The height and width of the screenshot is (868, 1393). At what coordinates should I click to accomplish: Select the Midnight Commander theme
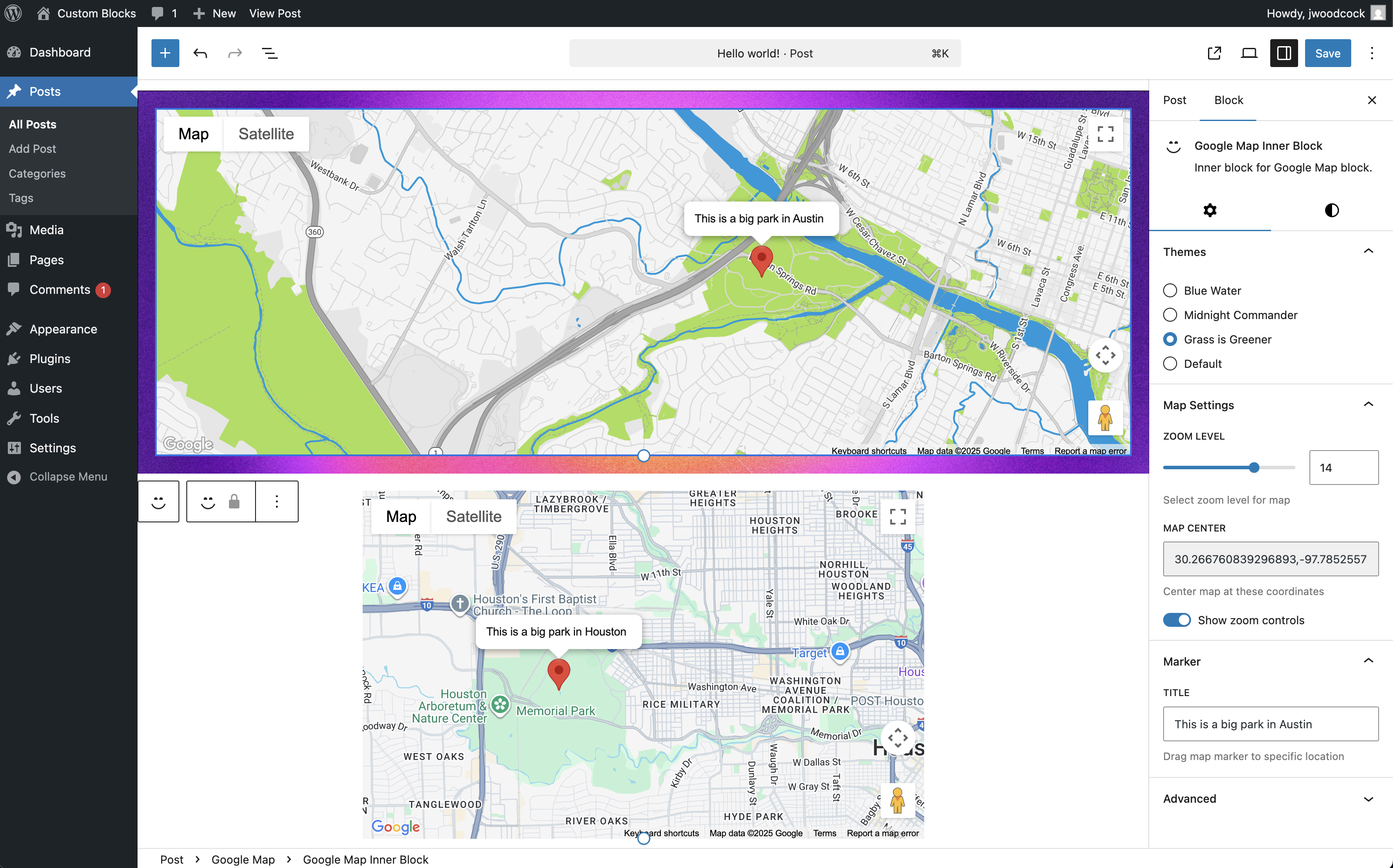tap(1170, 315)
